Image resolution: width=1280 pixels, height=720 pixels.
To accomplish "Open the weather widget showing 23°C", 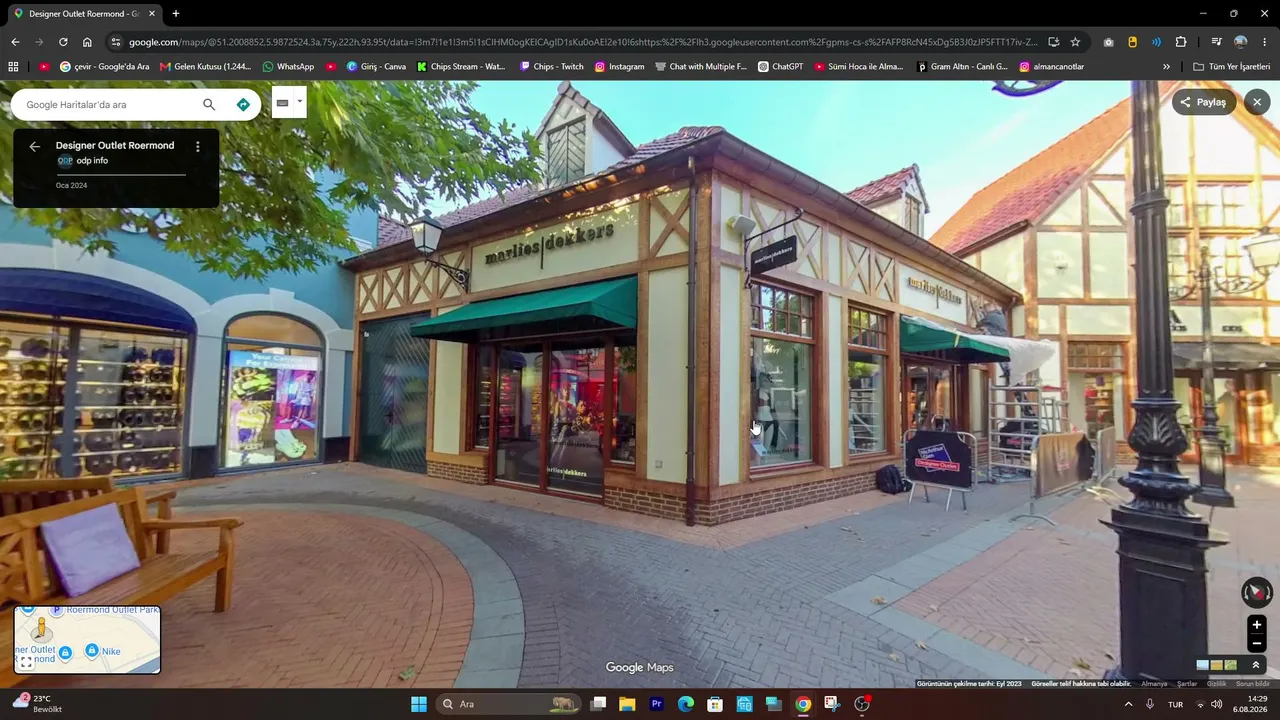I will click(38, 704).
